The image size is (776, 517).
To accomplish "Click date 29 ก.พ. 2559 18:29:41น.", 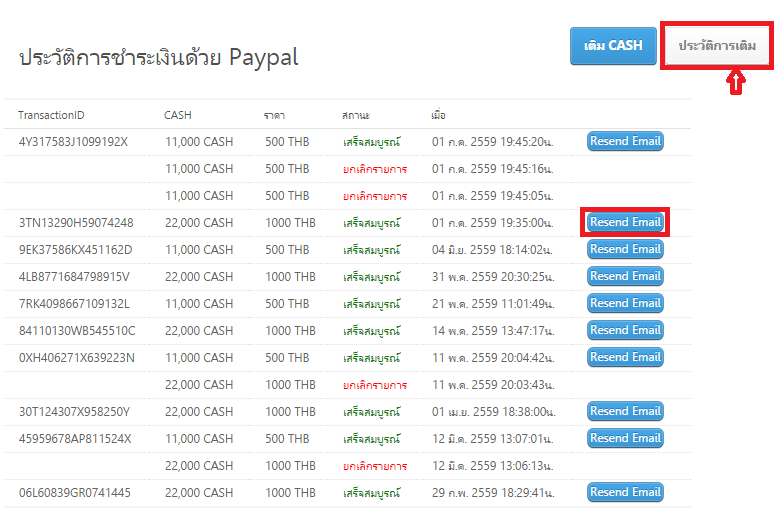I will click(x=493, y=493).
